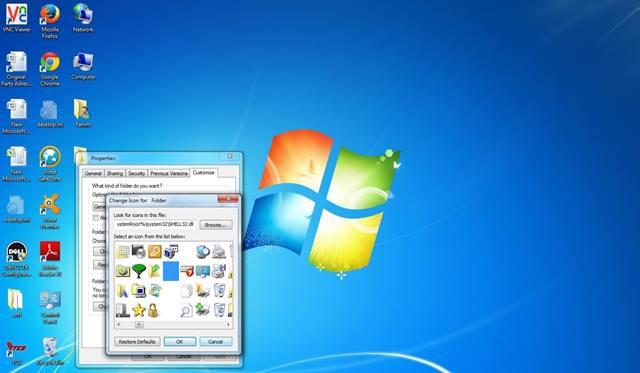Click the icon list horizontal scrollbar thumb
This screenshot has height=373, width=640.
coord(139,325)
